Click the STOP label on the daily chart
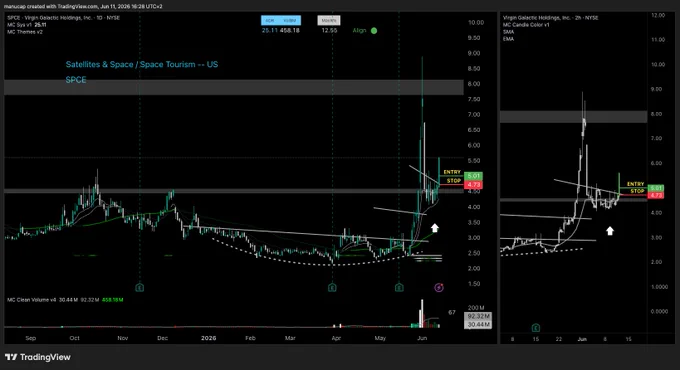 pos(454,180)
